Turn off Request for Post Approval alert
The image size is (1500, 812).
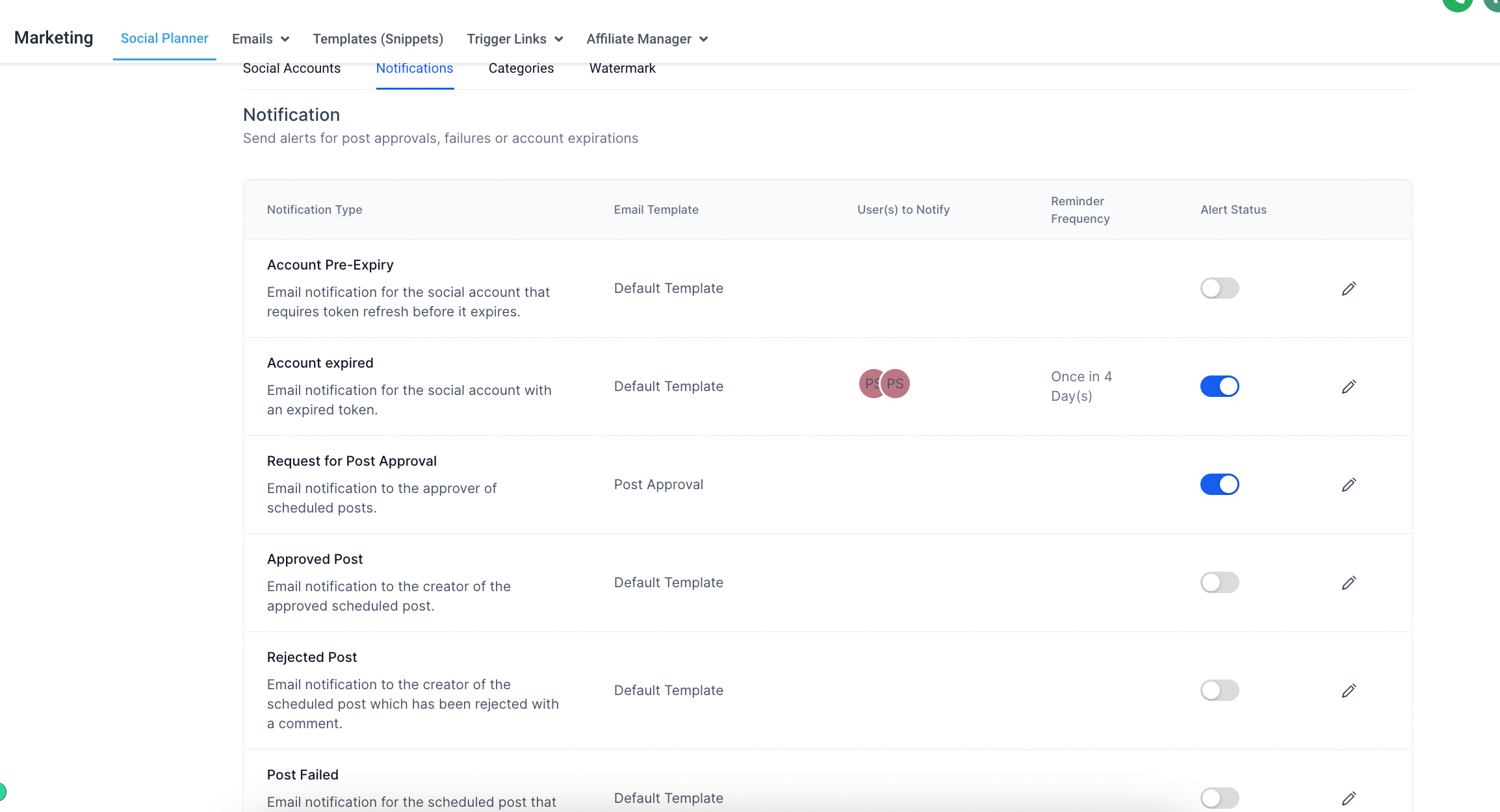point(1219,485)
